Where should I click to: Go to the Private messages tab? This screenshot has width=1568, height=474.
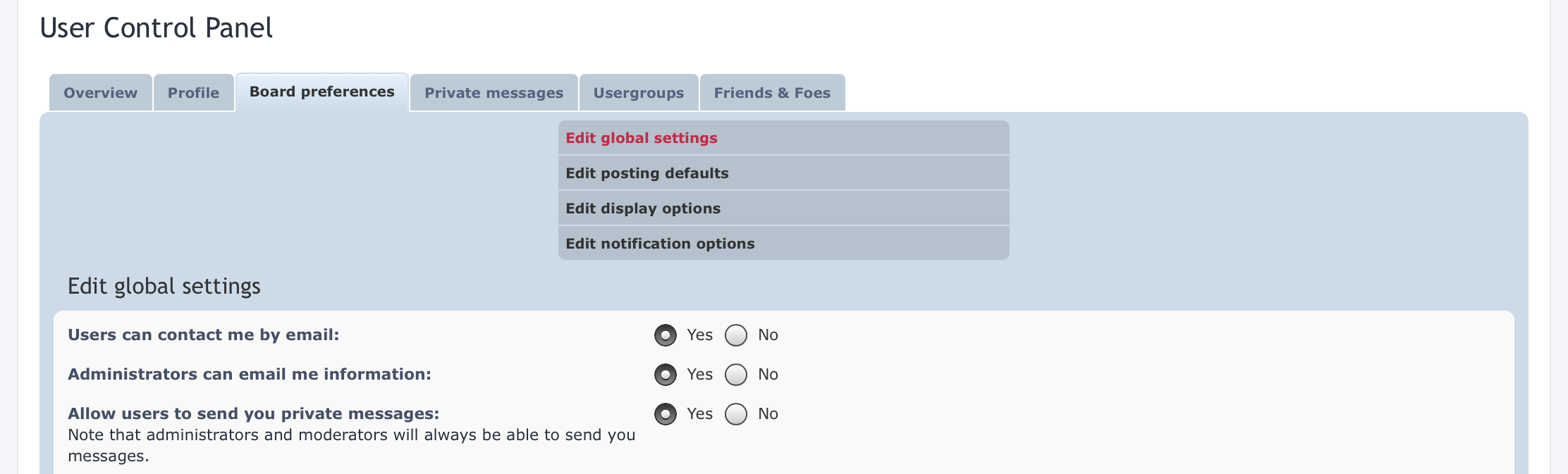tap(494, 93)
